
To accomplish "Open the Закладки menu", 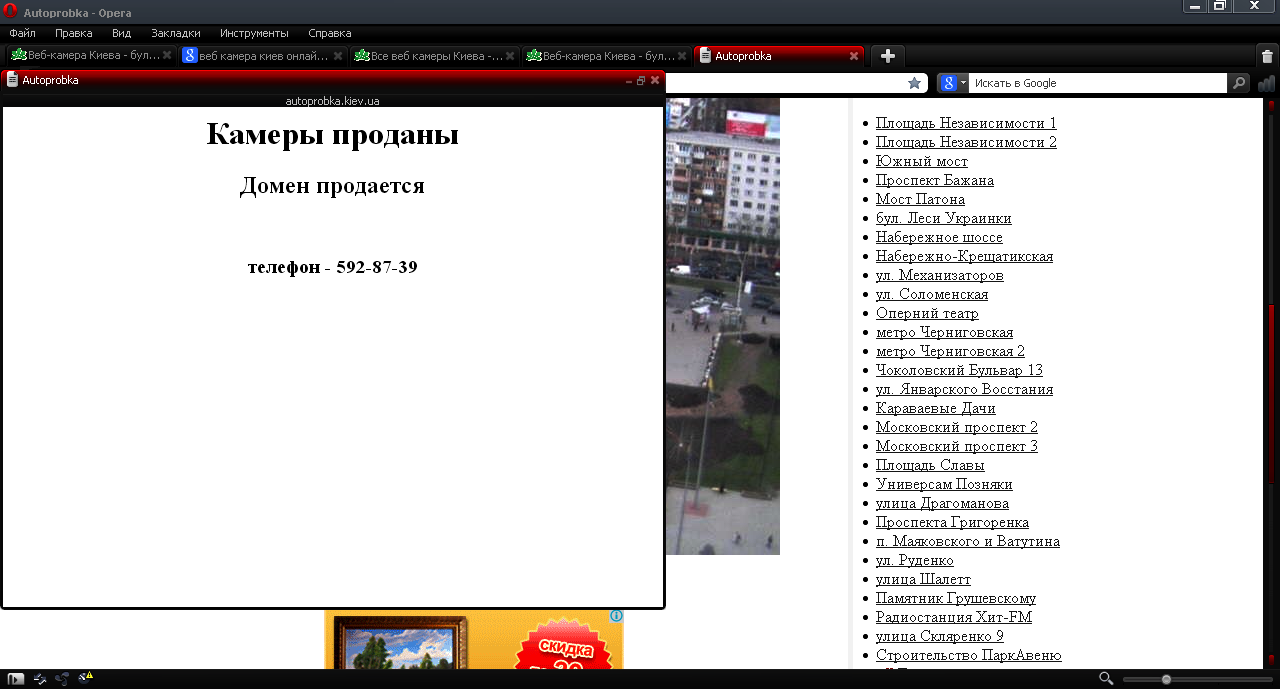I will 176,33.
